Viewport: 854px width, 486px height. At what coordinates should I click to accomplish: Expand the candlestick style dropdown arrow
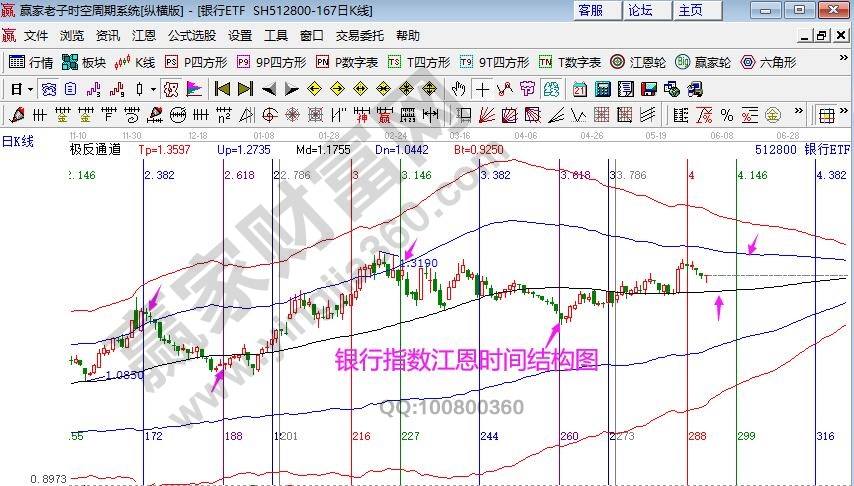click(x=152, y=88)
